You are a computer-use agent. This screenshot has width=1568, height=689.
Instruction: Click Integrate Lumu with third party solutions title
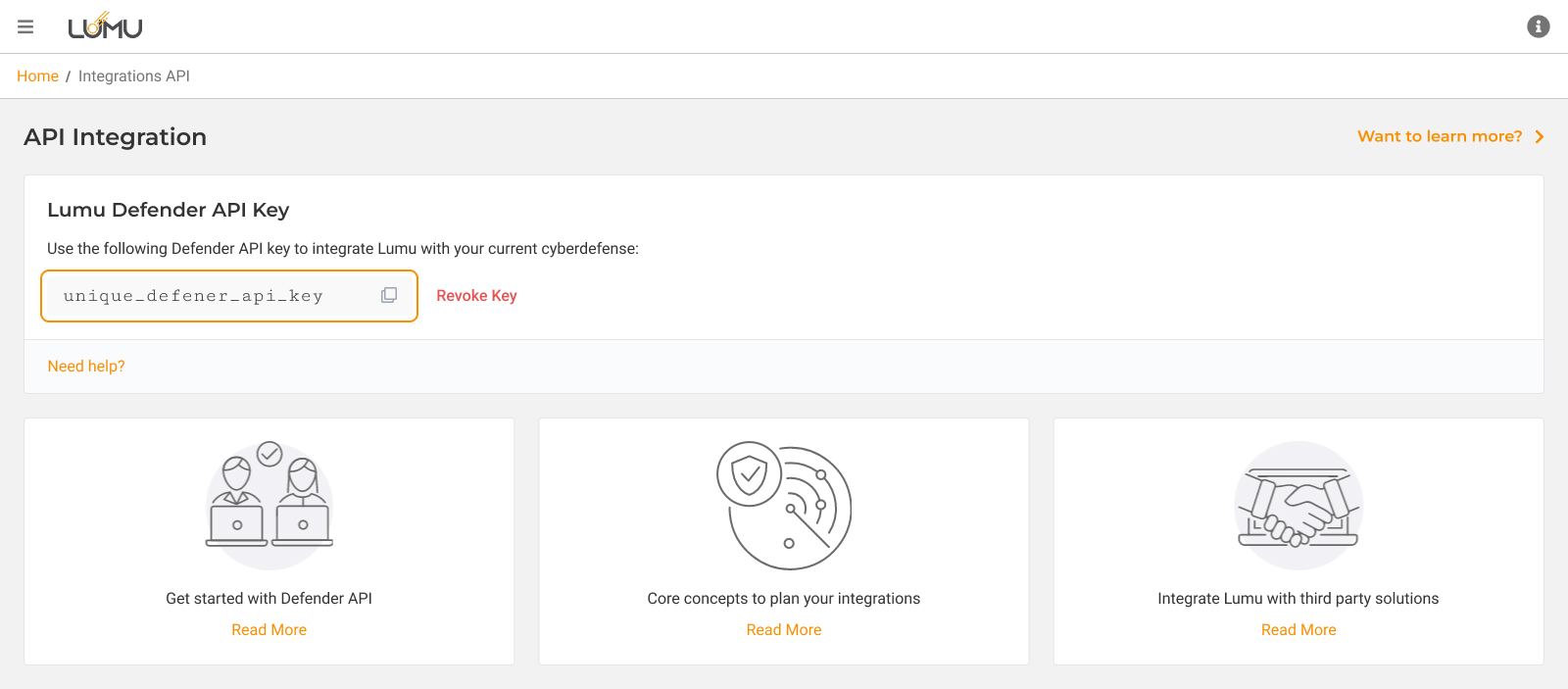pyautogui.click(x=1298, y=599)
